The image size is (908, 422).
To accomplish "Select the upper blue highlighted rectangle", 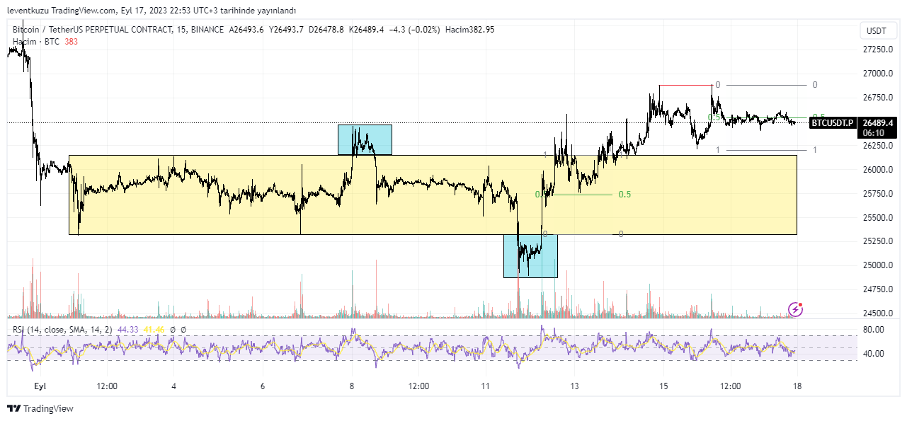I will point(364,140).
